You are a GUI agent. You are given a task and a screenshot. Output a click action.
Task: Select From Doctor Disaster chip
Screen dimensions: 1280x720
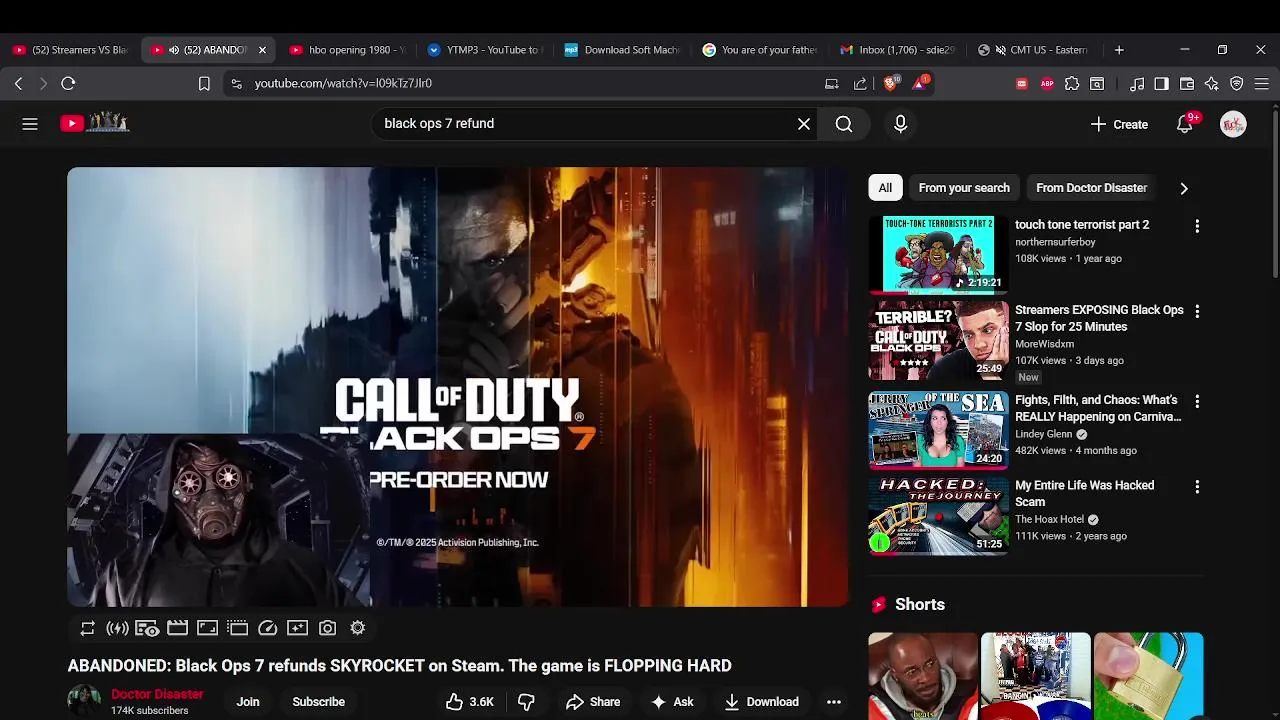[x=1091, y=188]
